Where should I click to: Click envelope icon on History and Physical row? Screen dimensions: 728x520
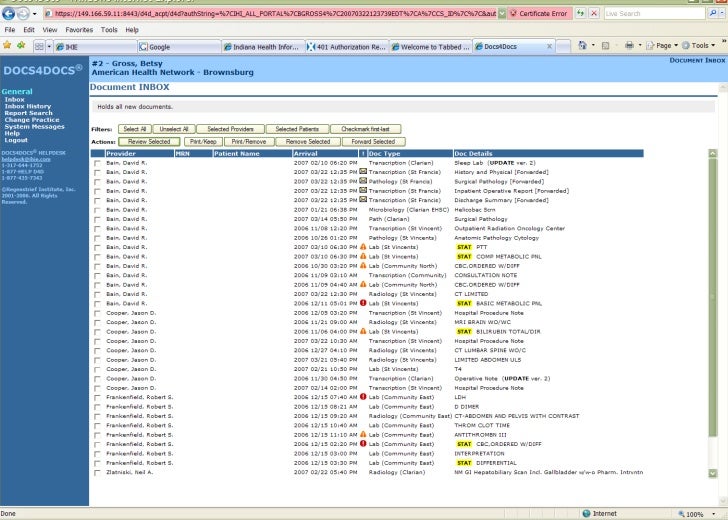pyautogui.click(x=363, y=171)
